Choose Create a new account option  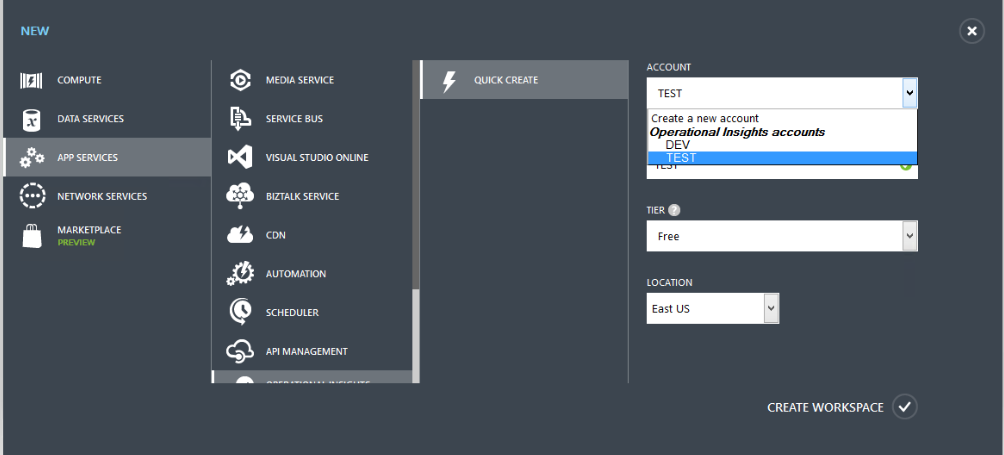click(x=705, y=118)
